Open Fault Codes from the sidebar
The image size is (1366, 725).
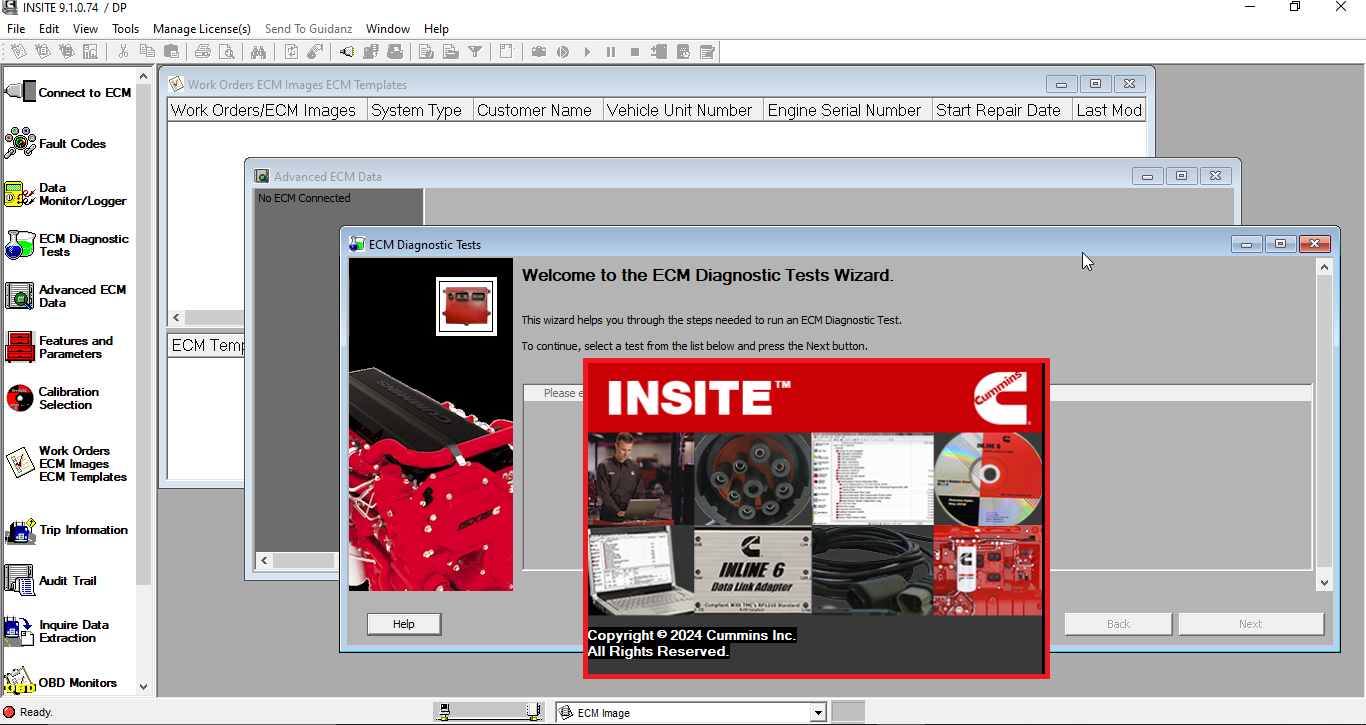pyautogui.click(x=21, y=143)
